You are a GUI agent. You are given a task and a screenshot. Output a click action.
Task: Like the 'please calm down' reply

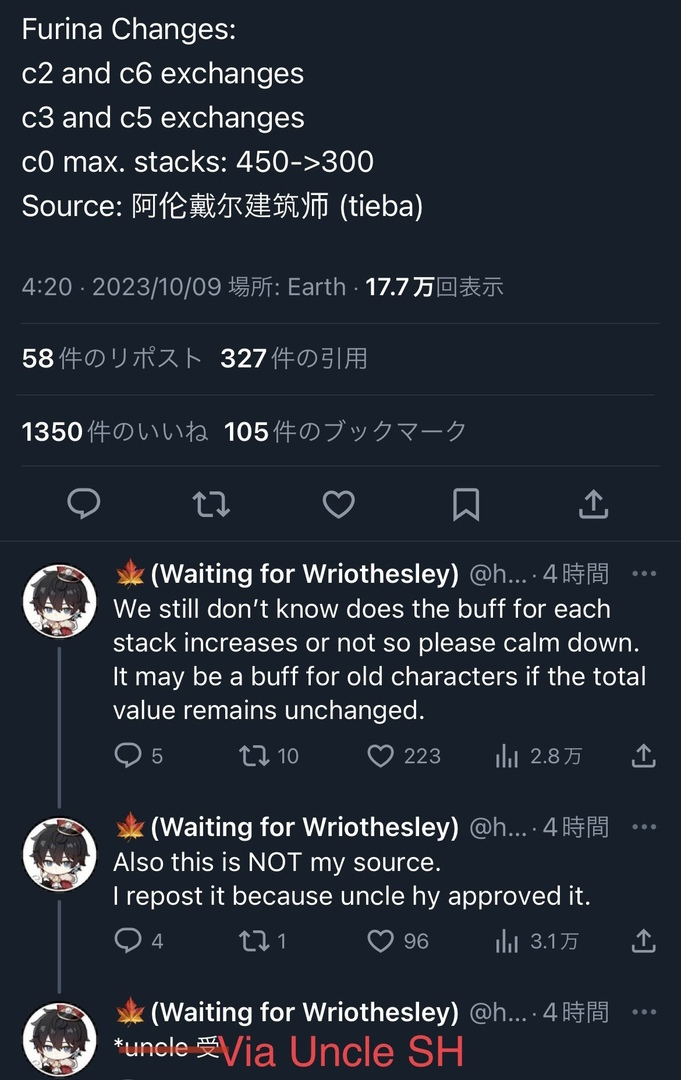click(x=381, y=756)
